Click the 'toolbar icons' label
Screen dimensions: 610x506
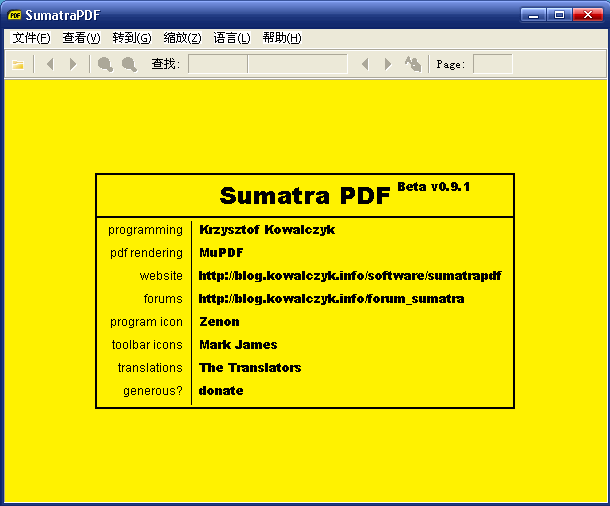pyautogui.click(x=147, y=345)
